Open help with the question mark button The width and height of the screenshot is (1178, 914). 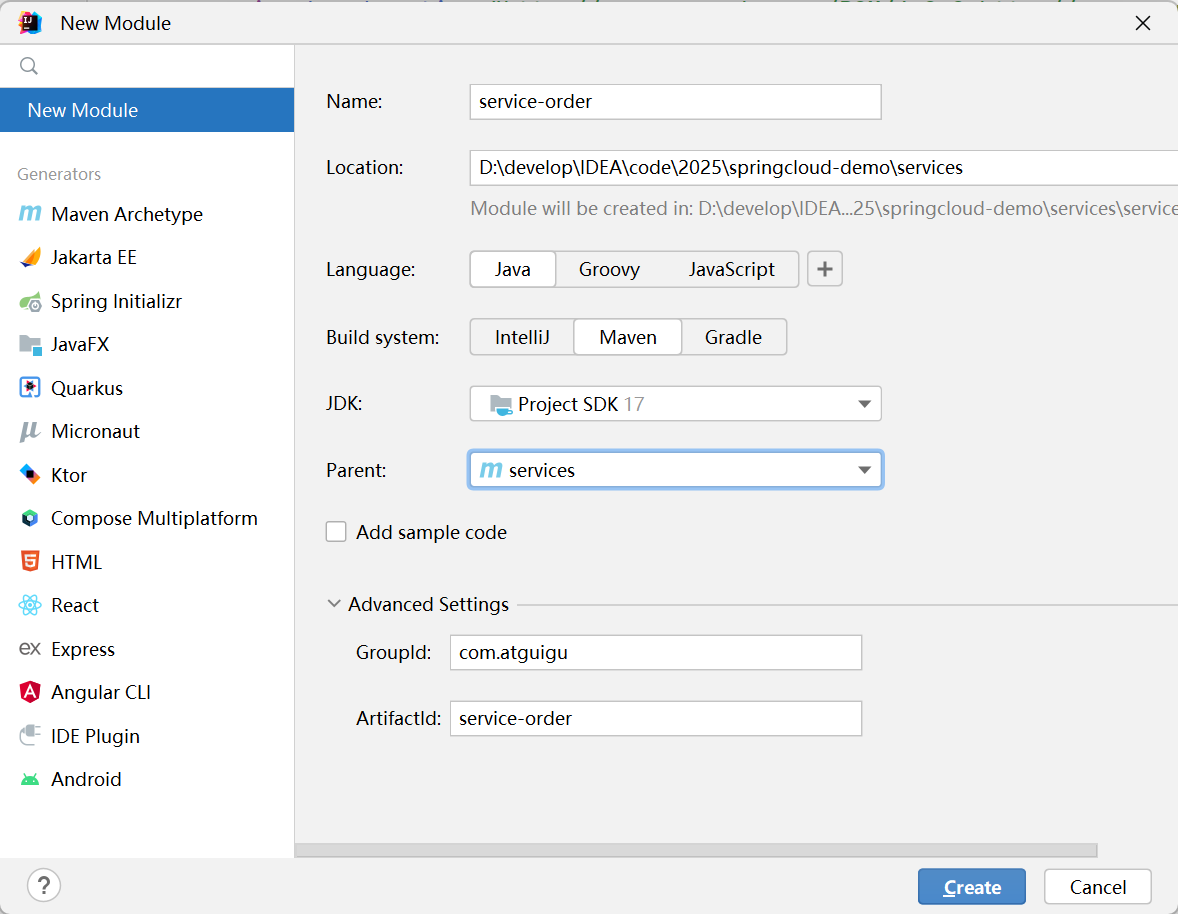pyautogui.click(x=44, y=885)
